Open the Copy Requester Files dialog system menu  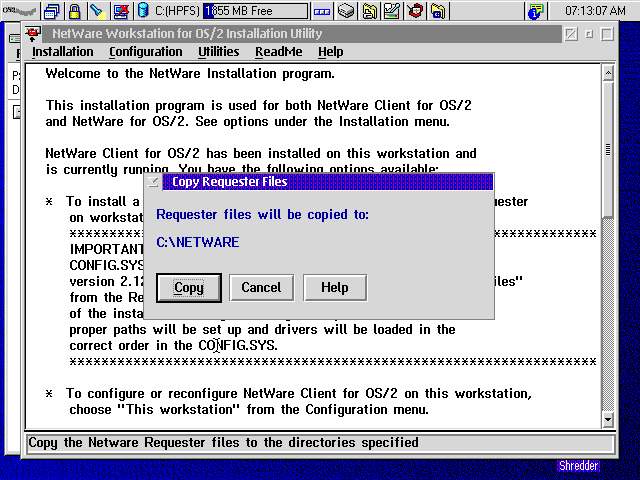pyautogui.click(x=153, y=182)
